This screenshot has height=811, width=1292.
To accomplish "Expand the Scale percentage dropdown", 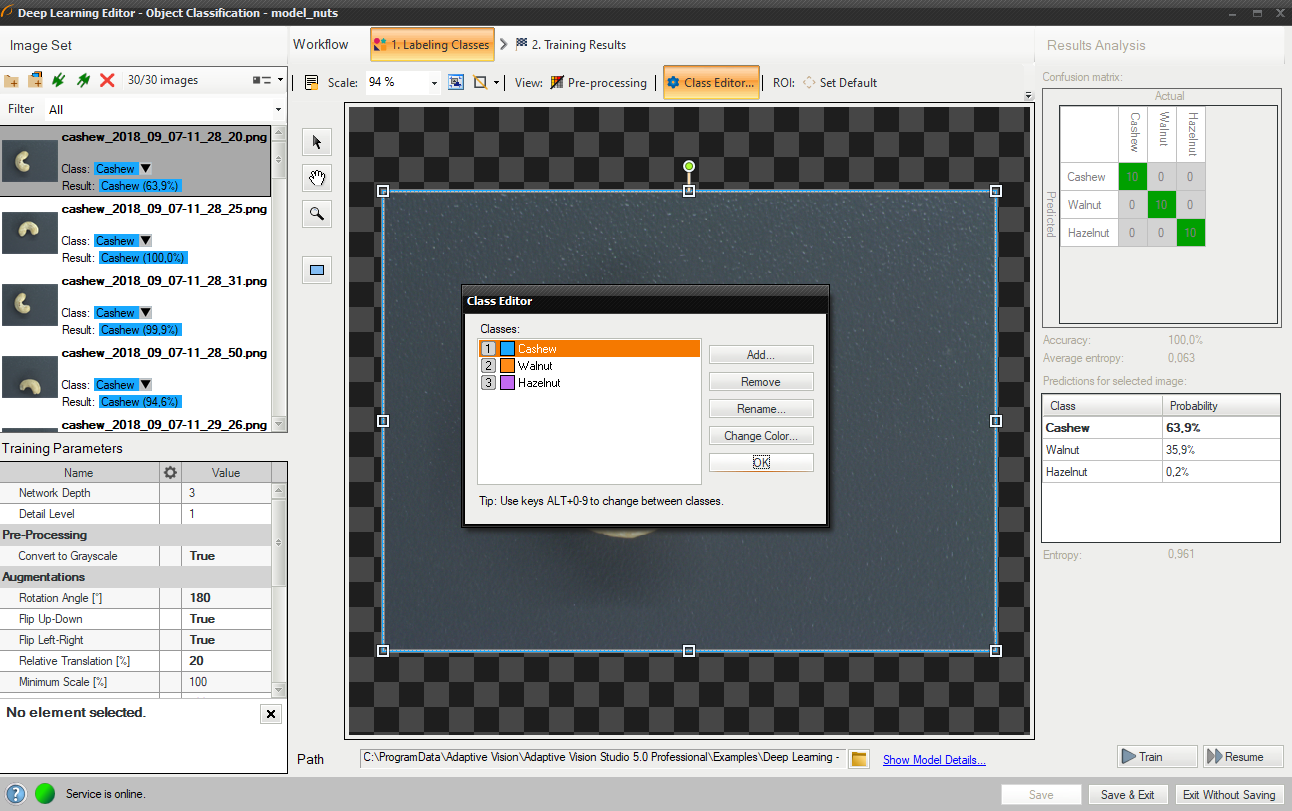I will pyautogui.click(x=434, y=83).
